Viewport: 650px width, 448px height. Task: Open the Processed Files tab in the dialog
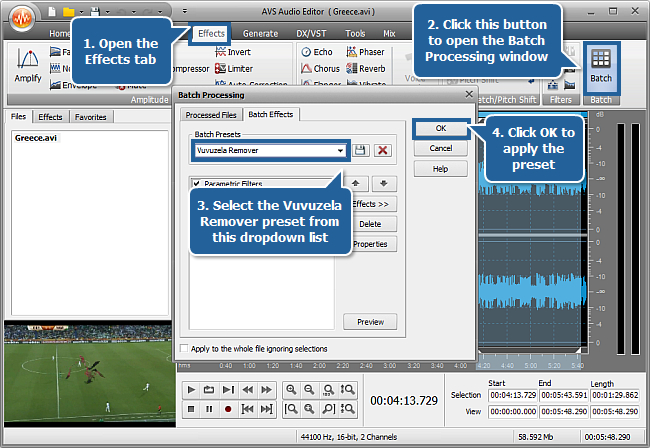[211, 115]
